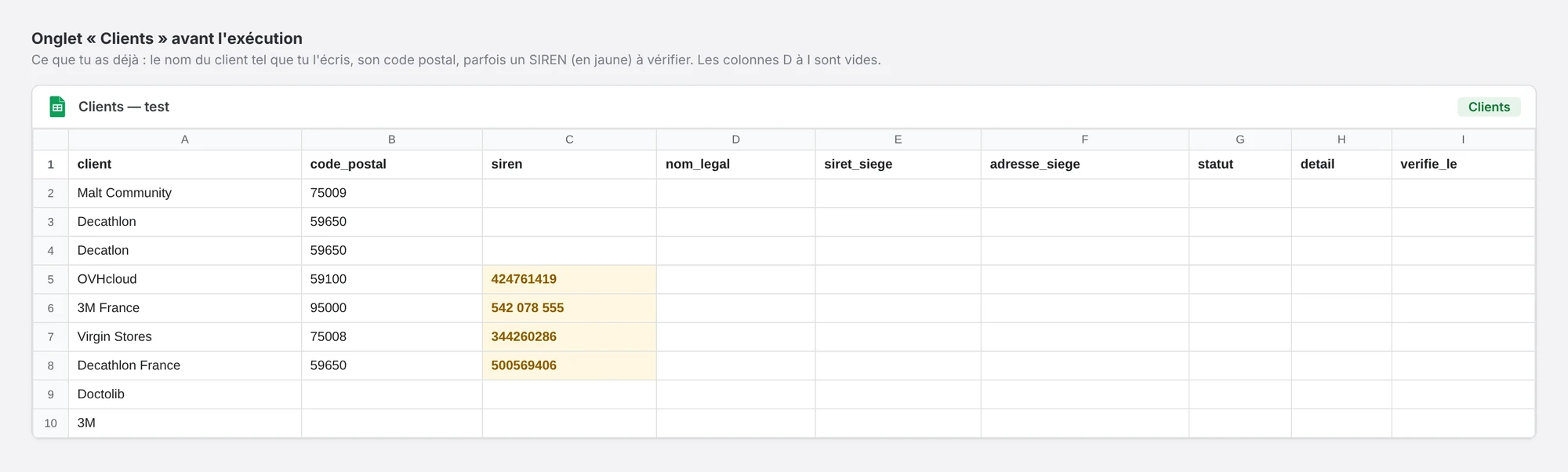1568x472 pixels.
Task: Select the 'Decathlon France' client cell
Action: click(x=185, y=365)
